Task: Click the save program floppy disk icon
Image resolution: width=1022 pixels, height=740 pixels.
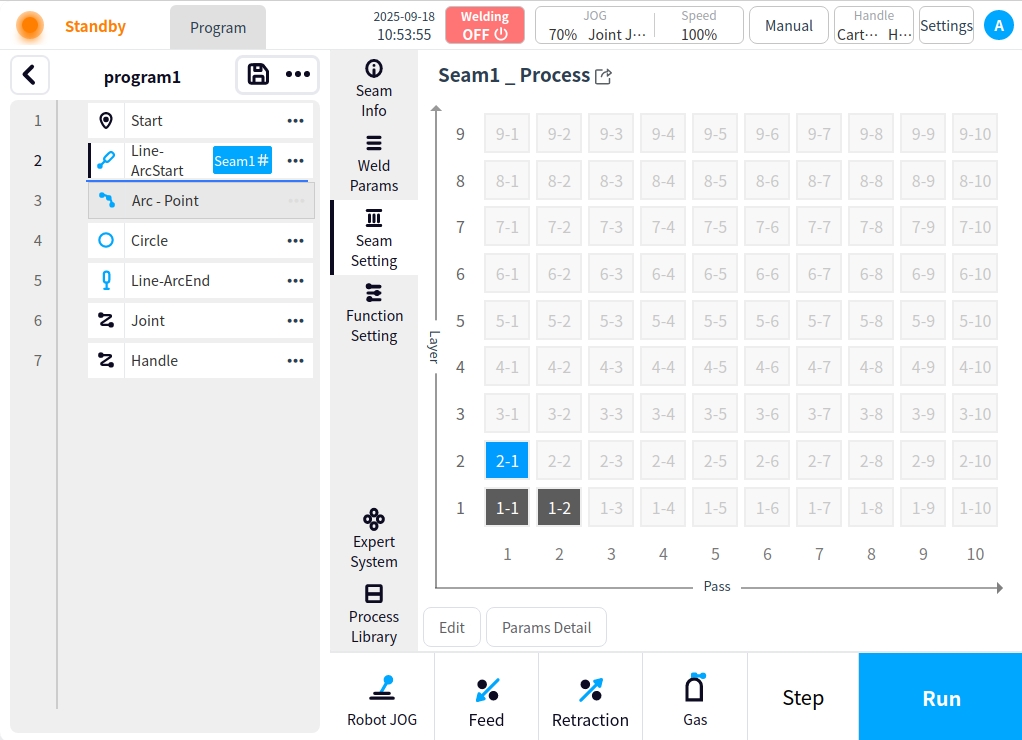Action: 258,75
